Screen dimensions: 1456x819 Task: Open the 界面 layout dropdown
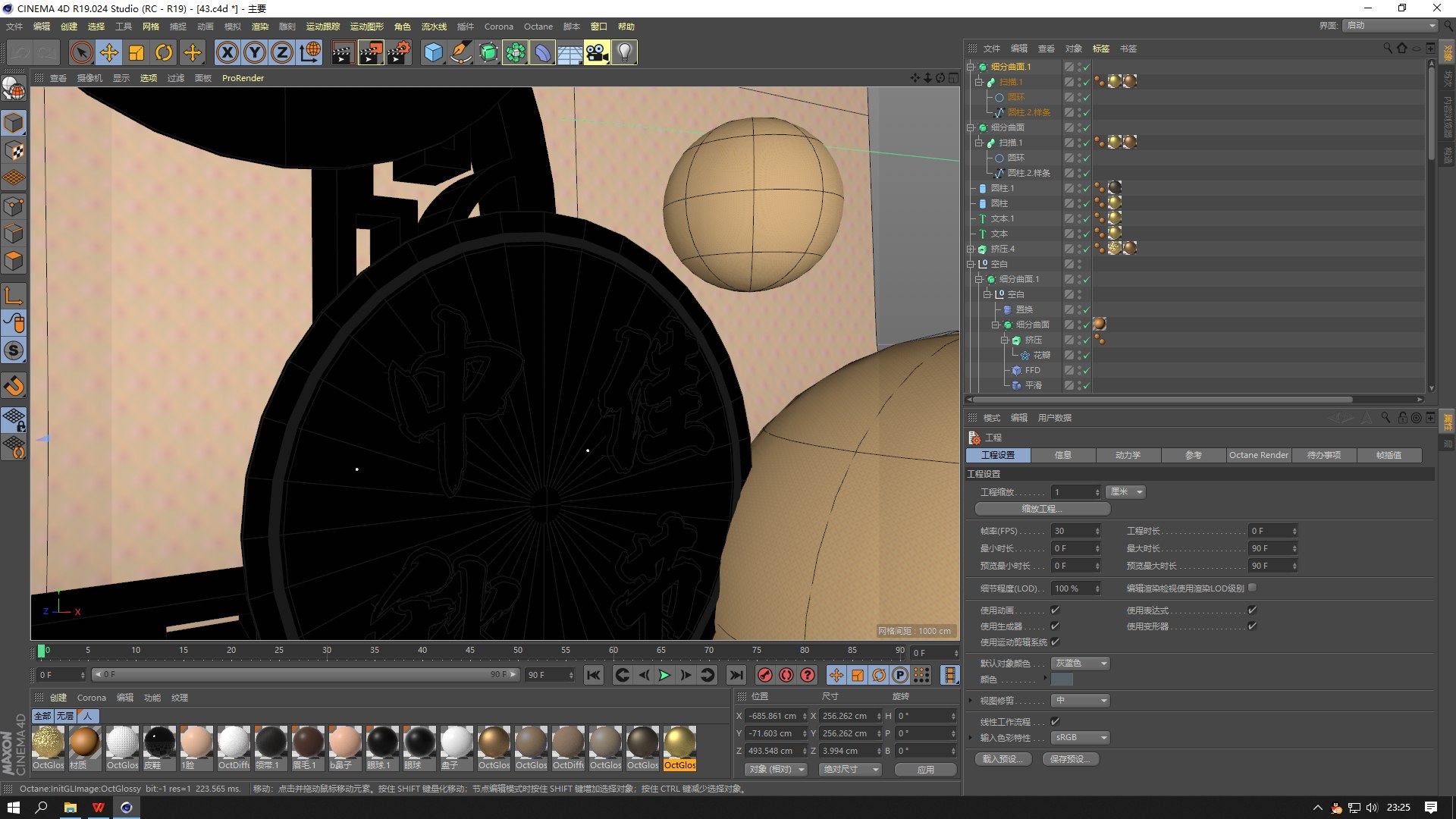(x=1391, y=26)
